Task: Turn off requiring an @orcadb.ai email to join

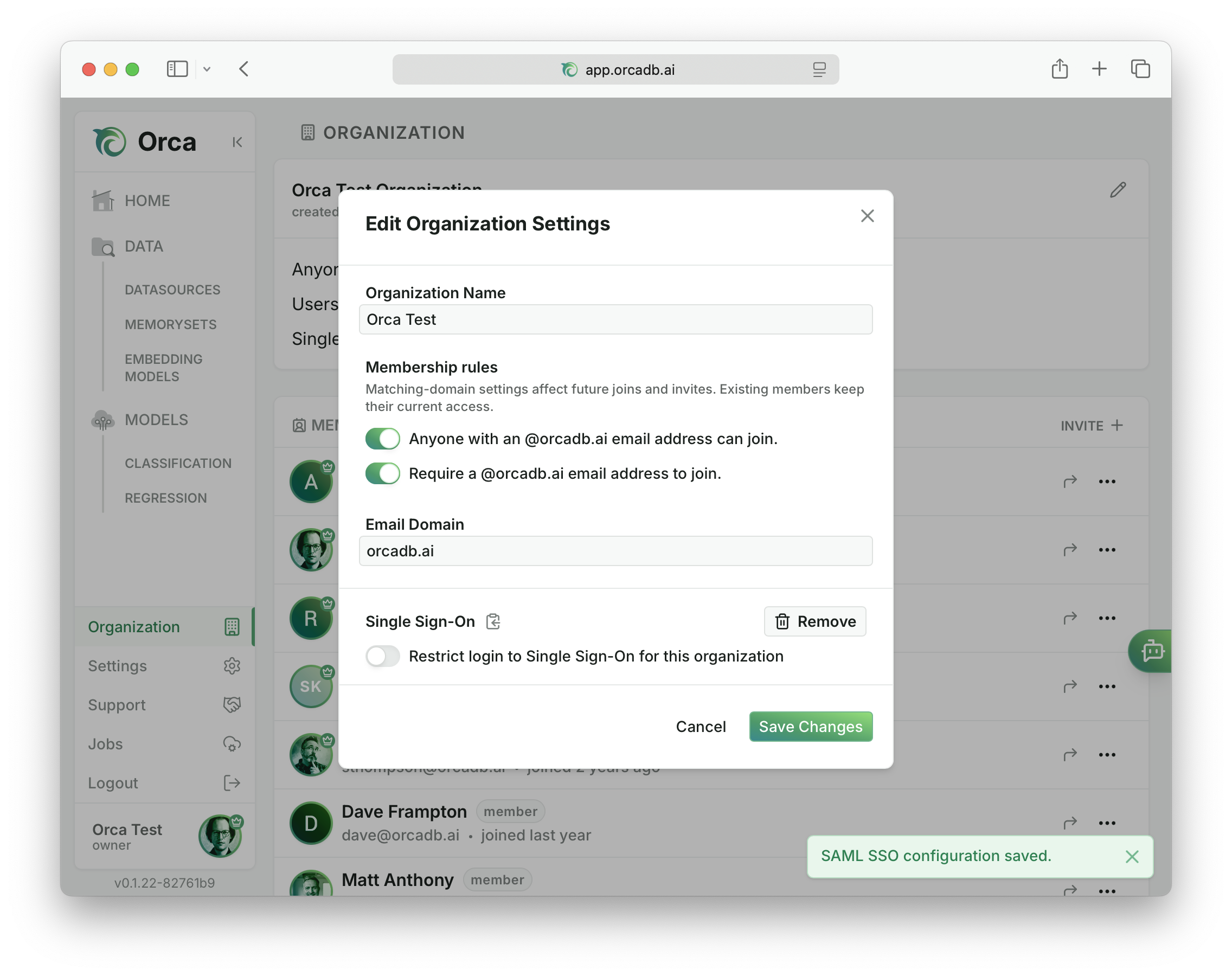Action: click(x=382, y=473)
